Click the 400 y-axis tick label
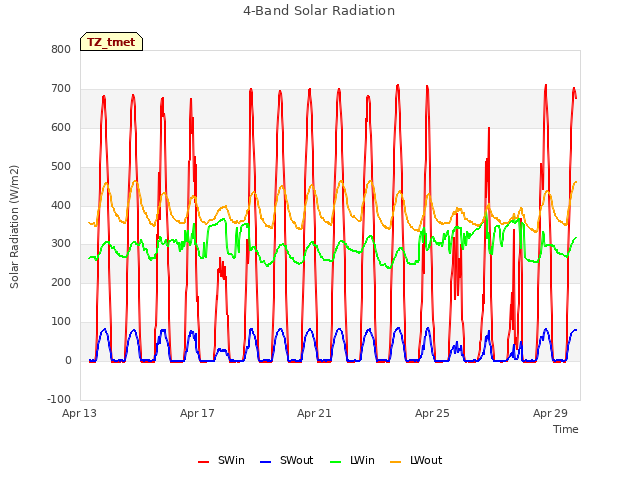Image resolution: width=640 pixels, height=480 pixels. pos(61,205)
